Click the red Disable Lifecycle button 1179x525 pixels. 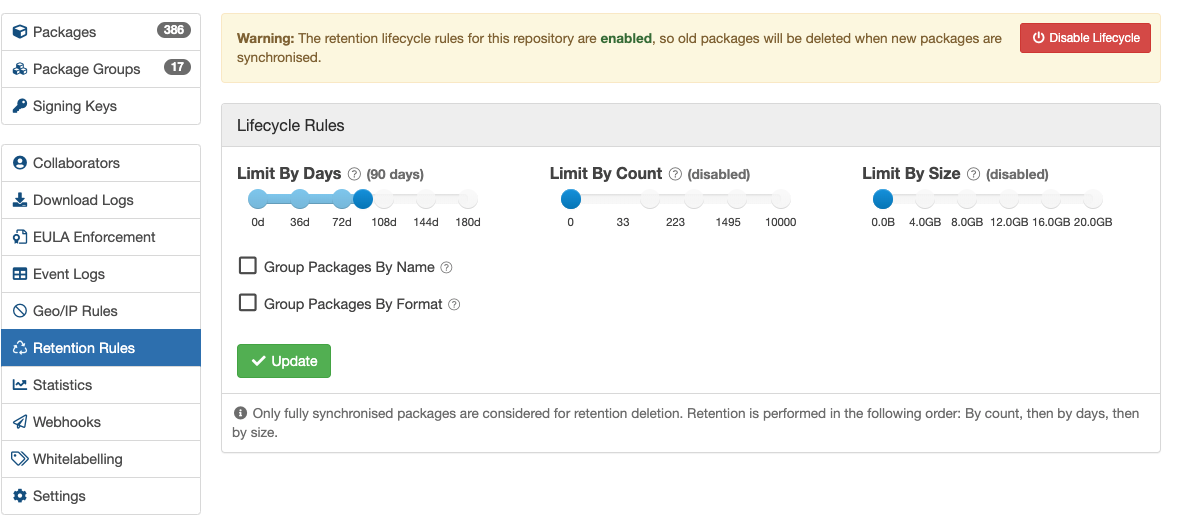[x=1085, y=38]
